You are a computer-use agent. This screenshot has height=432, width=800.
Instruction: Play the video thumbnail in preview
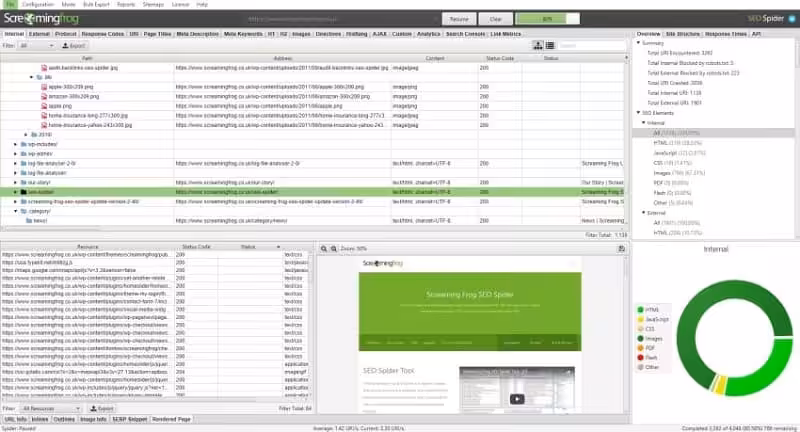pyautogui.click(x=517, y=399)
